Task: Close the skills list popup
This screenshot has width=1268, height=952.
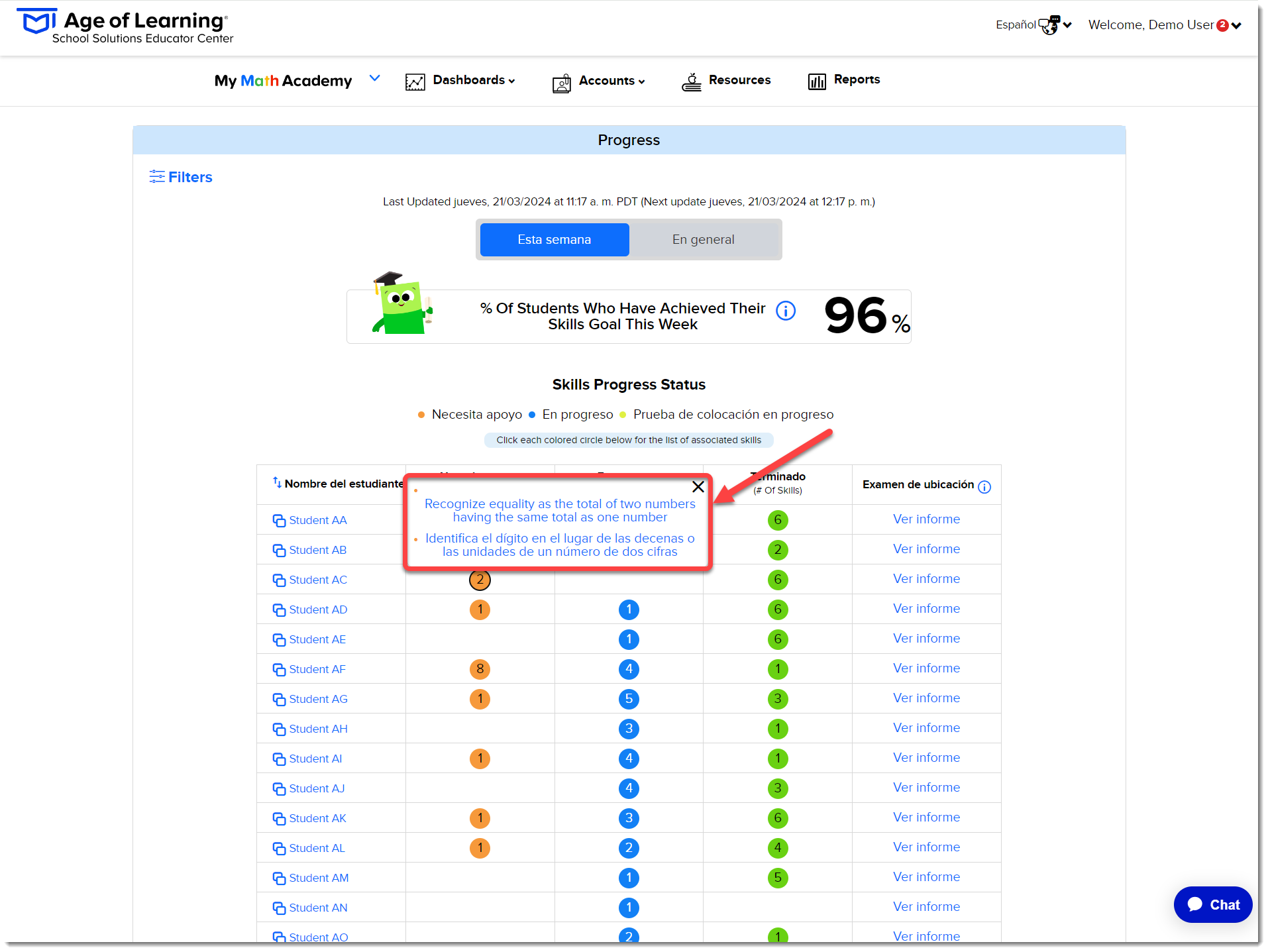Action: coord(698,487)
